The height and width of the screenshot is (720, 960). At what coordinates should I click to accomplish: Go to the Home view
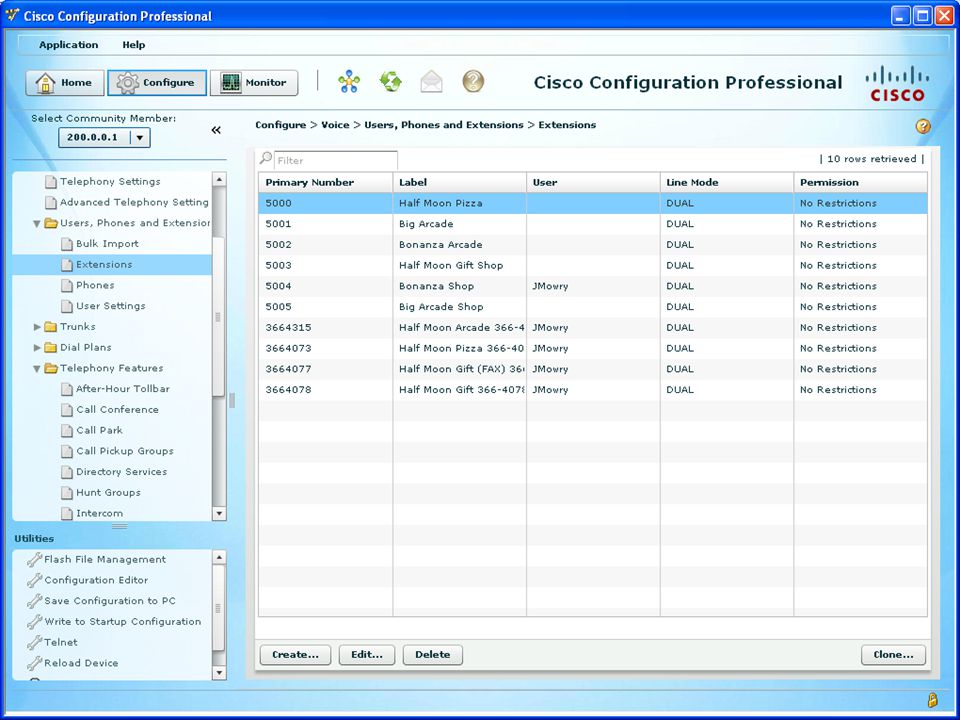click(64, 83)
